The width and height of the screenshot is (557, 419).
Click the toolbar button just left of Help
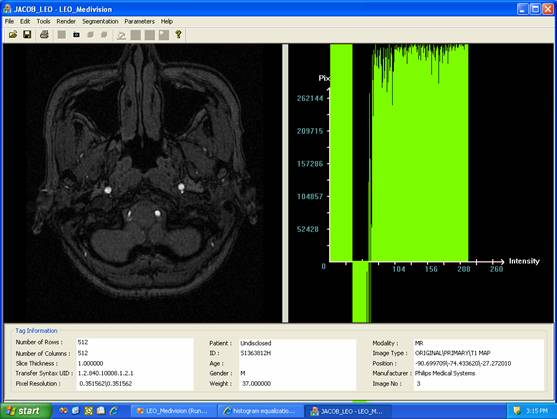coord(164,35)
